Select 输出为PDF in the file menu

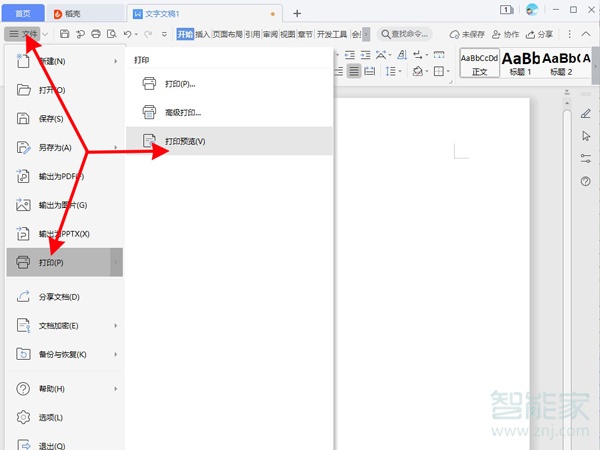65,176
